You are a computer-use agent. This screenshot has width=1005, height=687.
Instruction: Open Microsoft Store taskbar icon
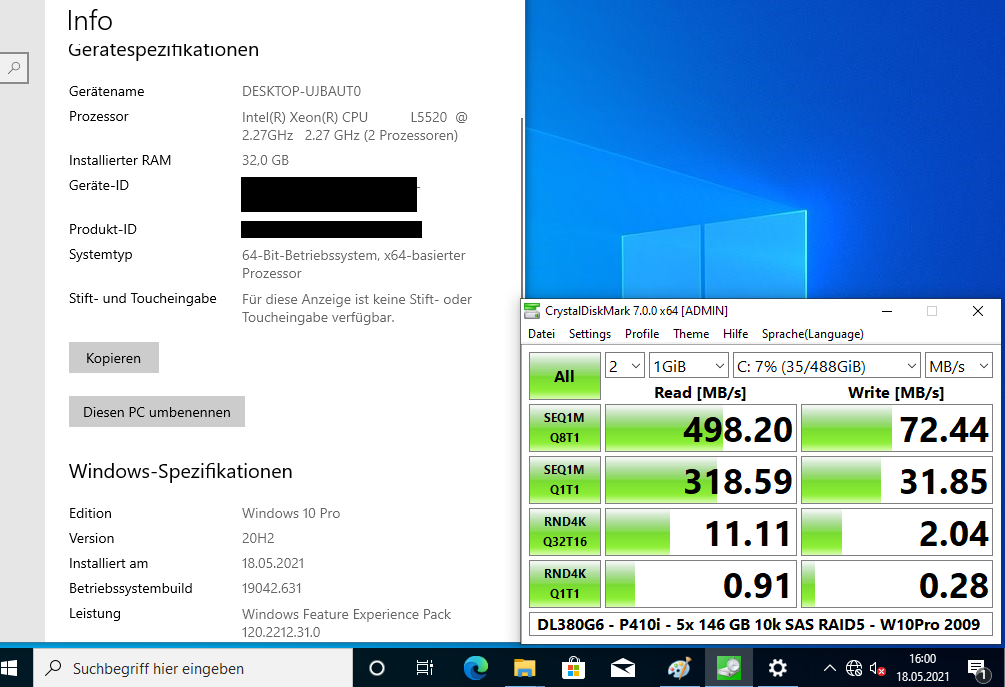[573, 668]
